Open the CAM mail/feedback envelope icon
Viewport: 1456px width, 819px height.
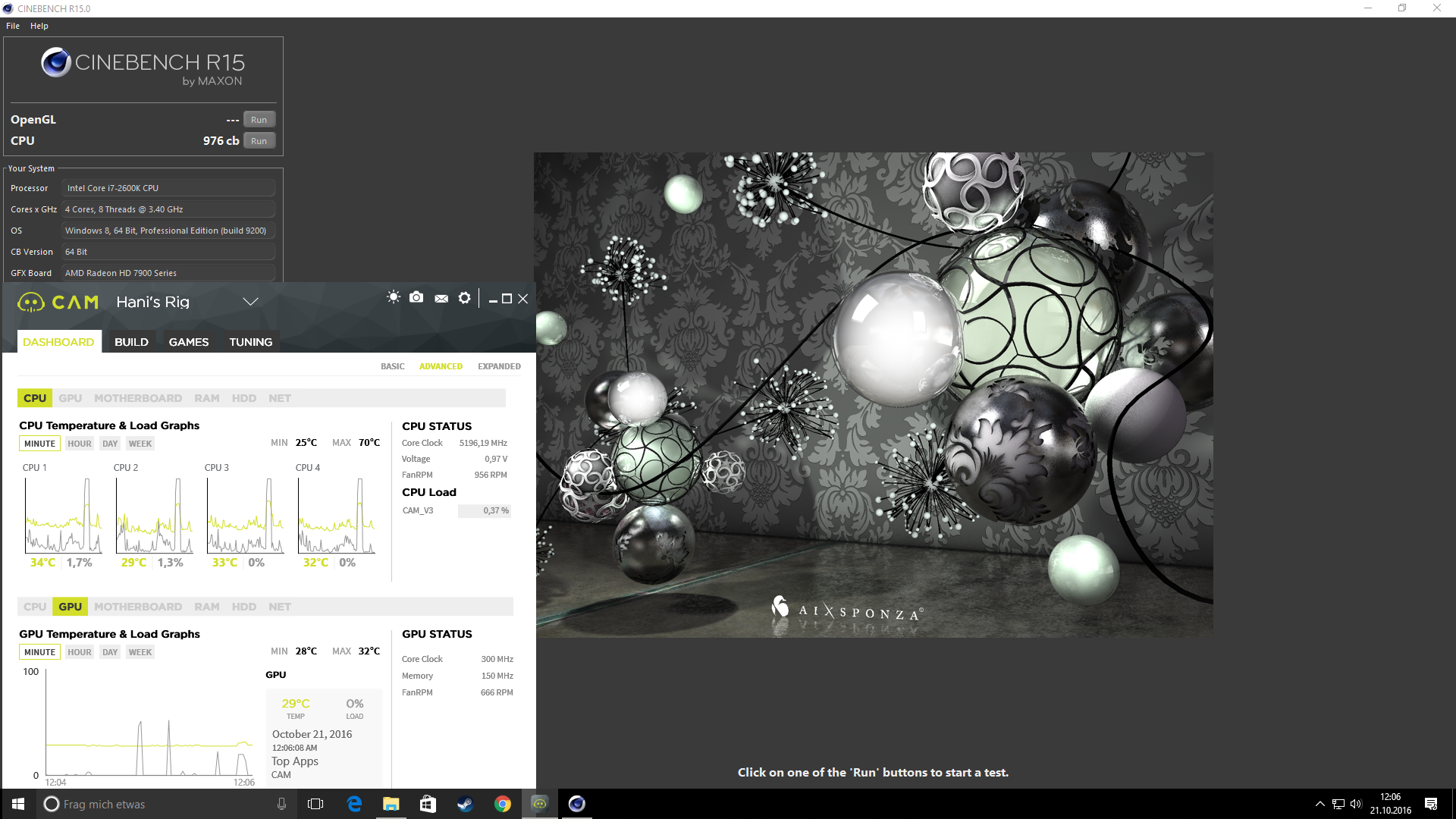441,299
